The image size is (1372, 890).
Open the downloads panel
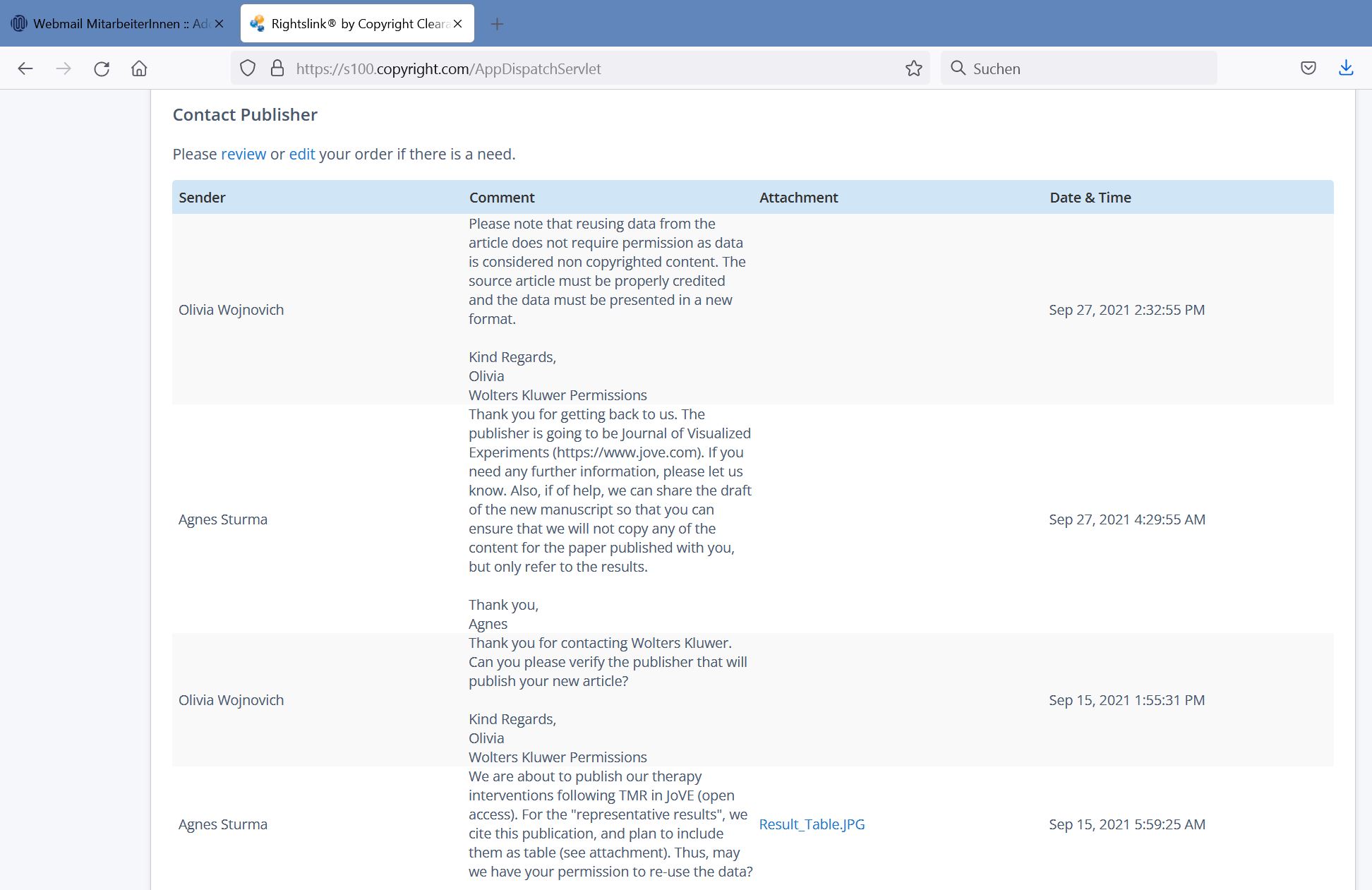(1346, 68)
